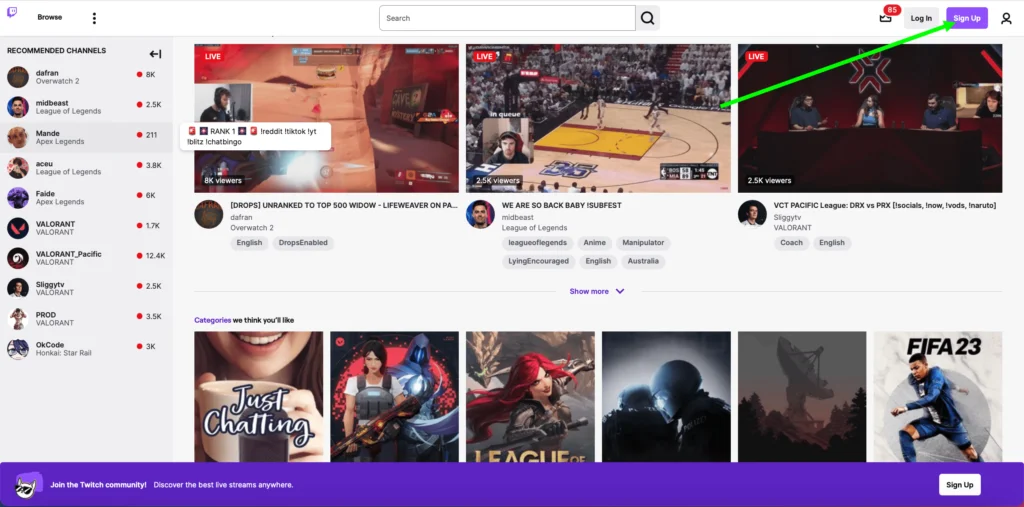
Task: Open VALORANT_Pacific avatar in sidebar
Action: tap(18, 258)
